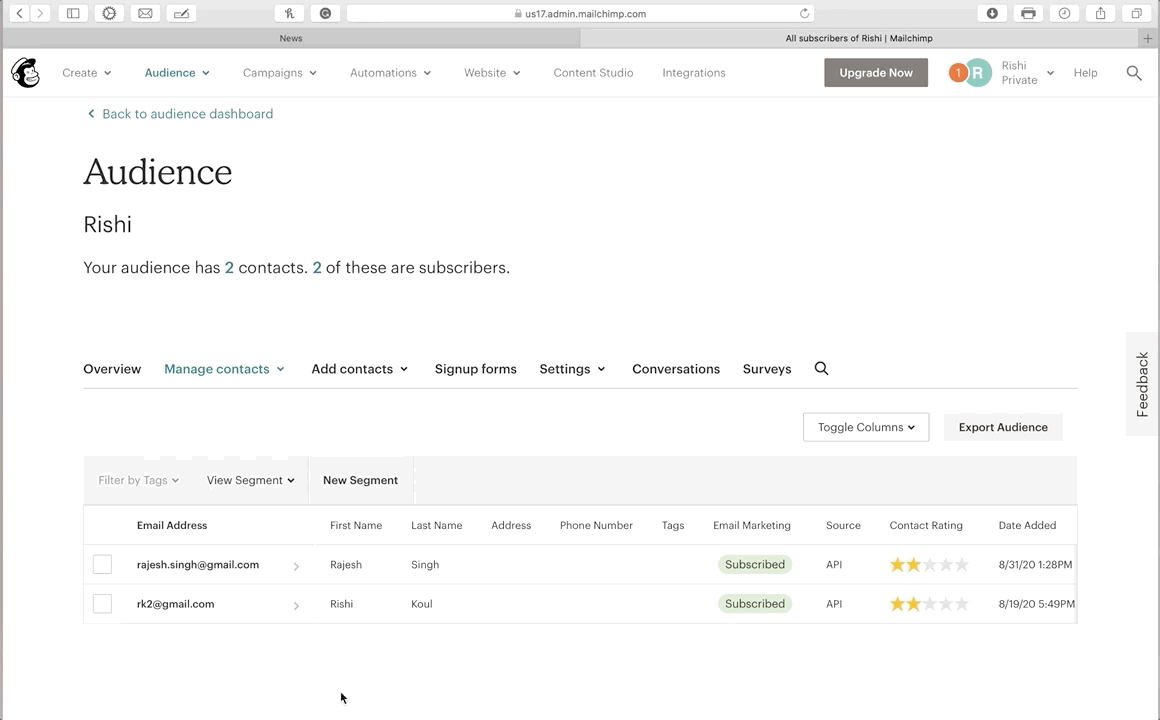
Task: Expand the Toggle Columns dropdown
Action: click(865, 427)
